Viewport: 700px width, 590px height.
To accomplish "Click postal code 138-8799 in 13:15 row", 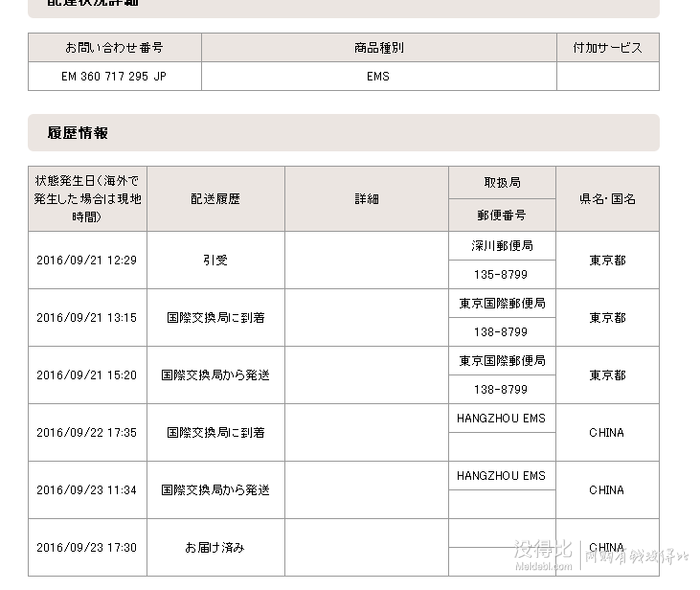I will pyautogui.click(x=501, y=332).
